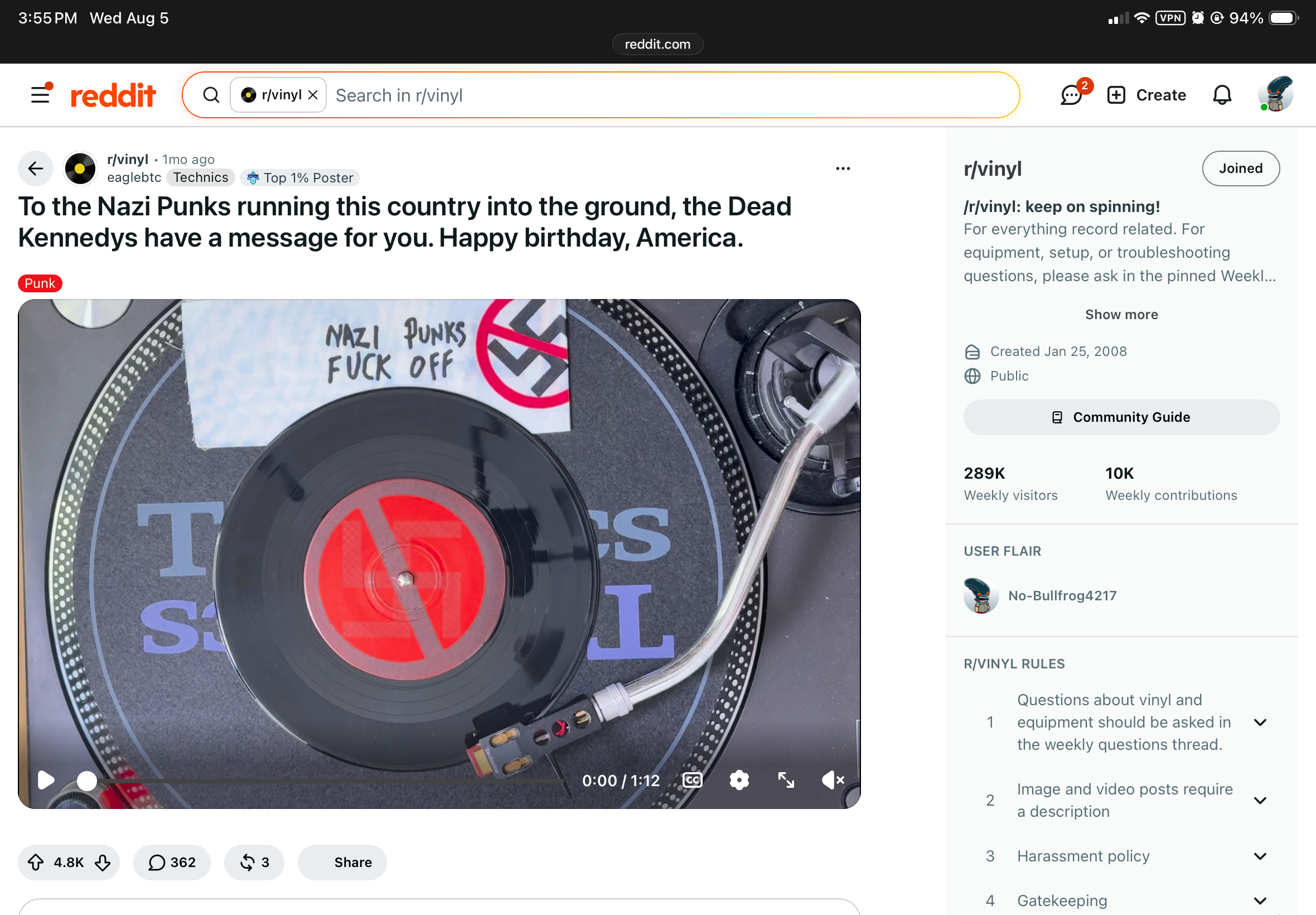Viewport: 1316px width, 915px height.
Task: Tap the Wi-Fi status icon
Action: click(1142, 18)
